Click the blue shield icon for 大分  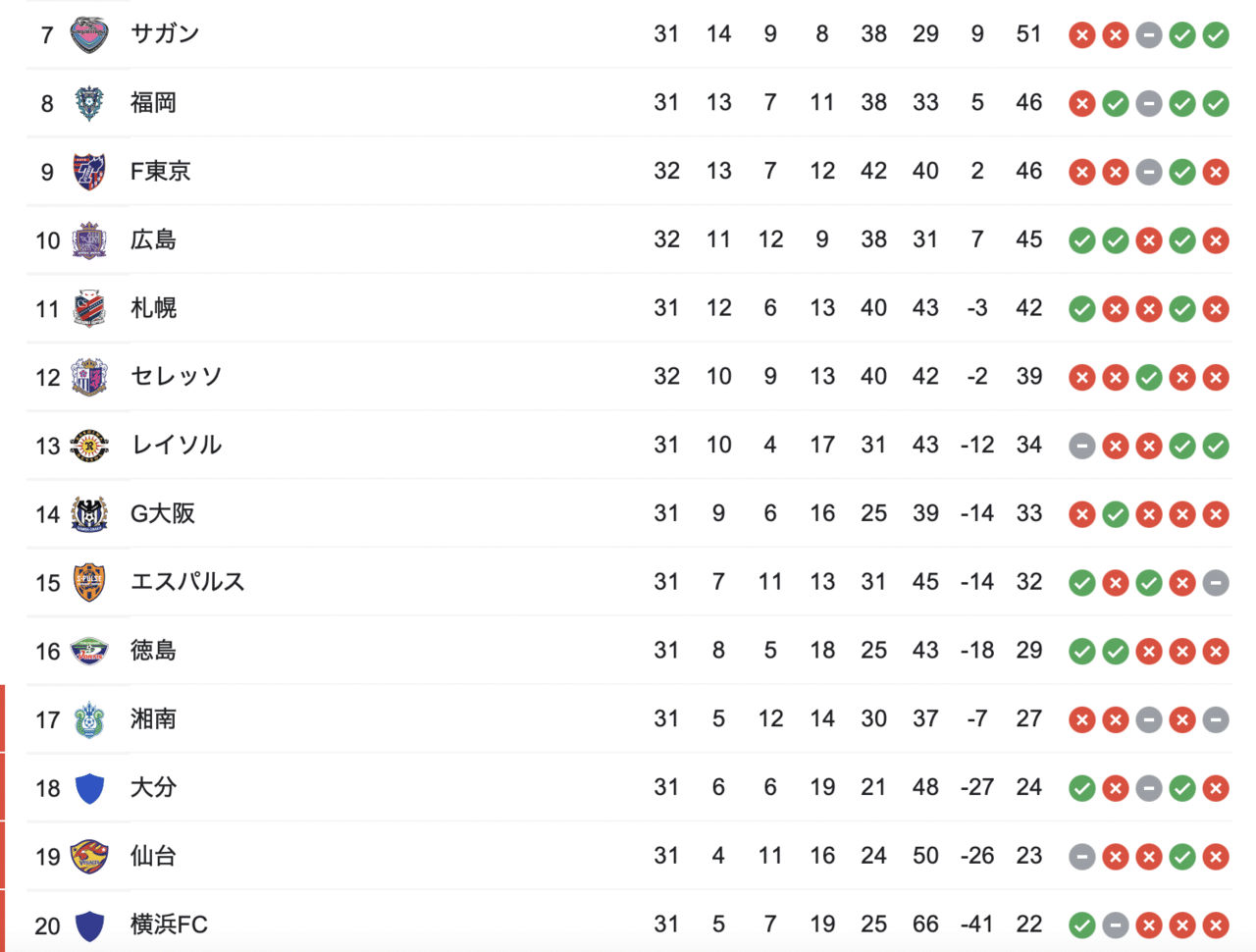click(x=89, y=788)
